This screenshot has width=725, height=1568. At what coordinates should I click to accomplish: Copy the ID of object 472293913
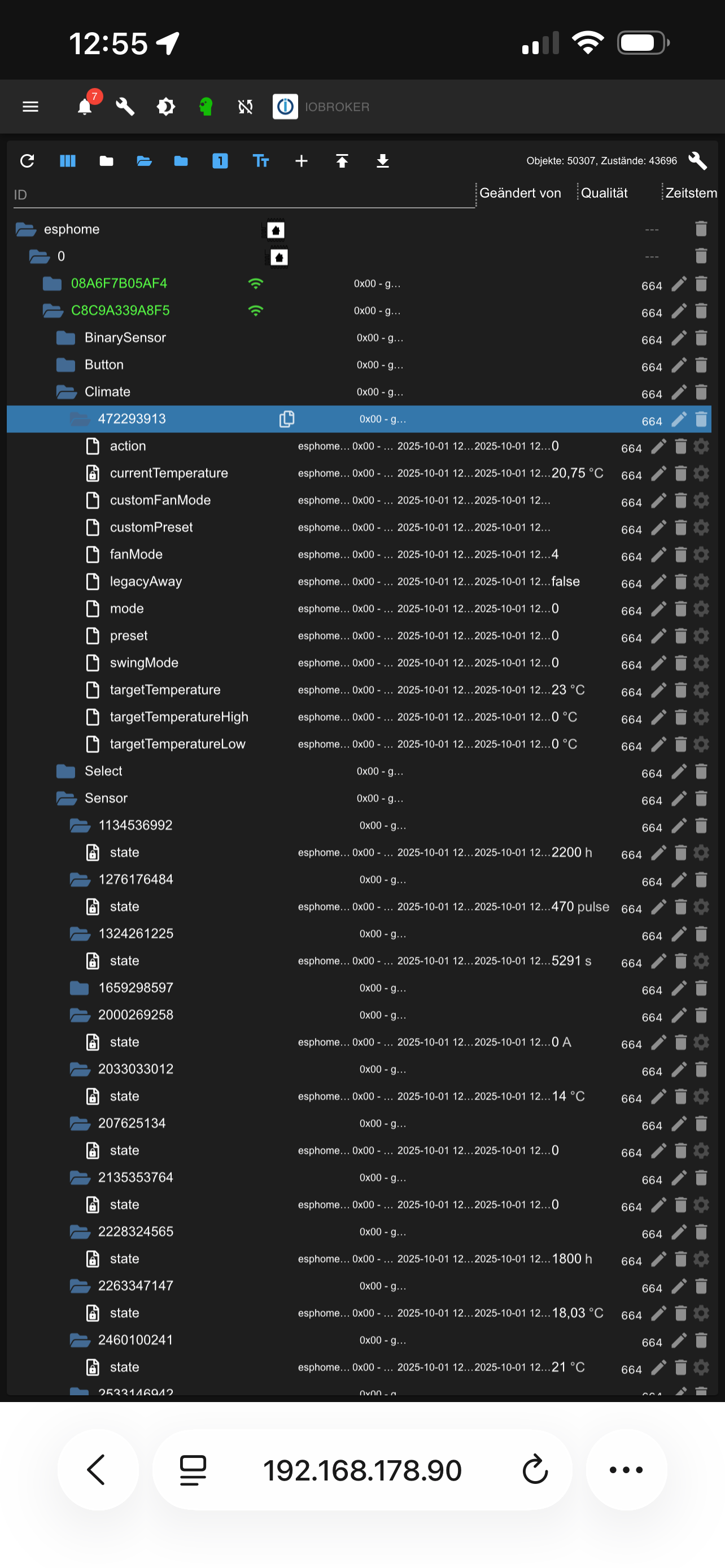[286, 419]
